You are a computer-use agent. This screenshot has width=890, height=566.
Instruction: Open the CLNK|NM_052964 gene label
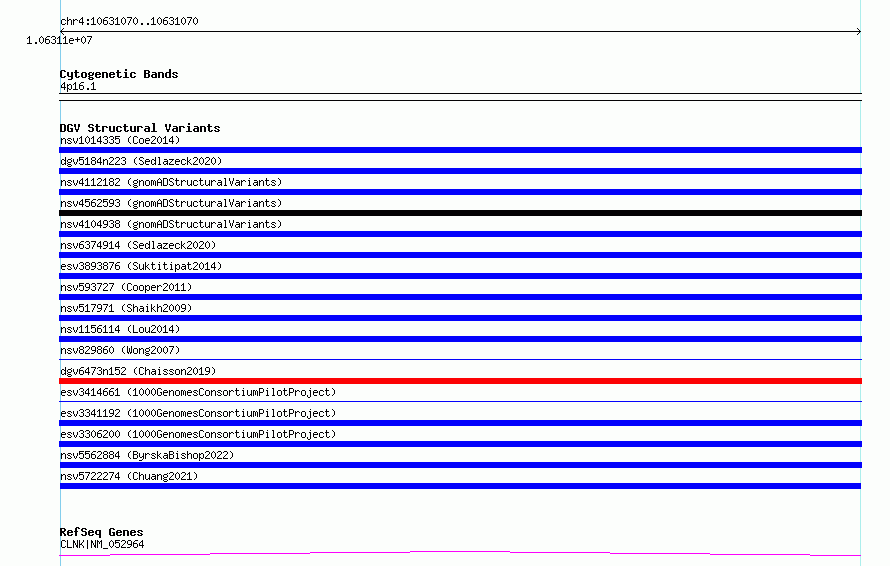(x=102, y=544)
